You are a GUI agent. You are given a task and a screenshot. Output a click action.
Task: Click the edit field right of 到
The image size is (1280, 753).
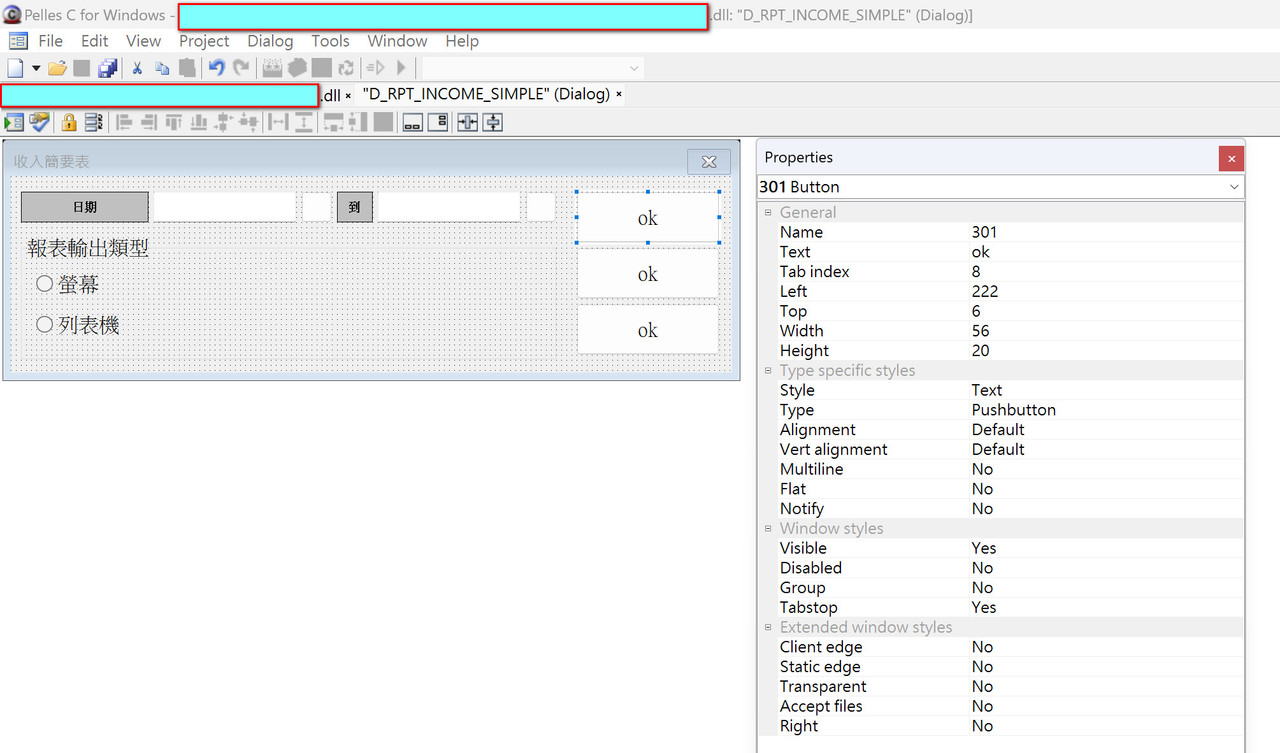[449, 207]
